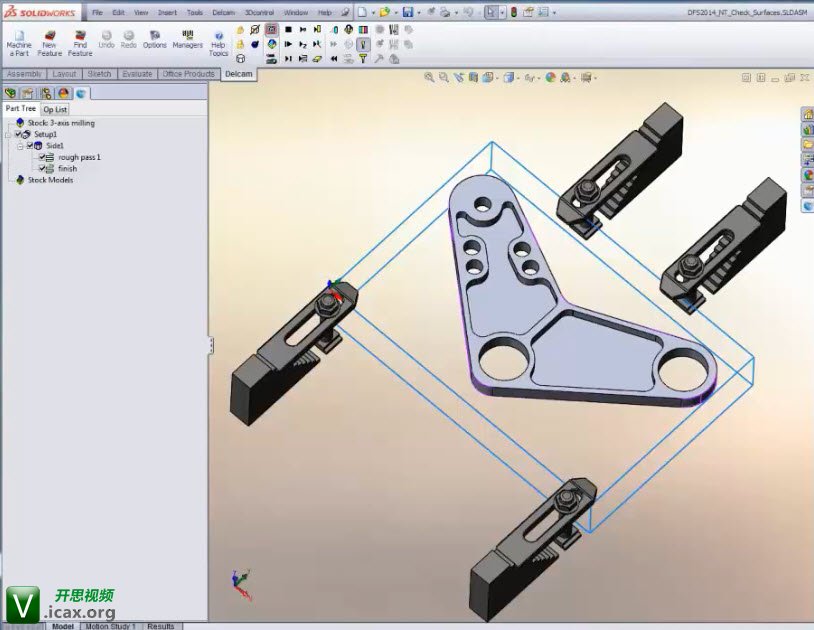
Task: Click the Edit Appearance color ball icon
Action: tap(550, 77)
